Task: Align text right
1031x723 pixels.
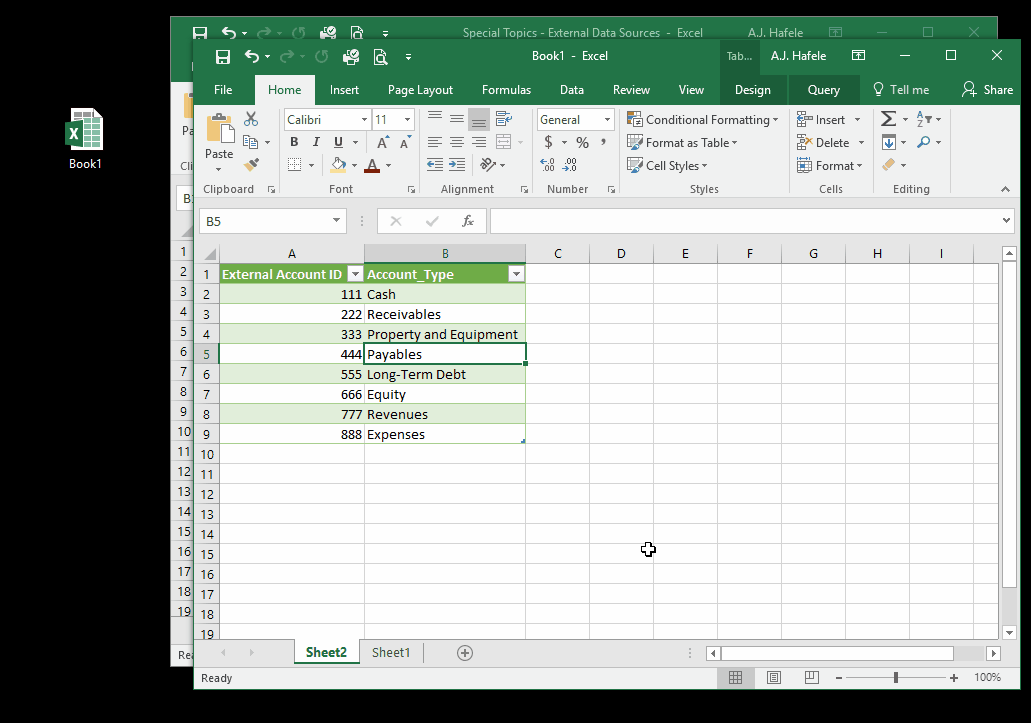Action: 479,142
